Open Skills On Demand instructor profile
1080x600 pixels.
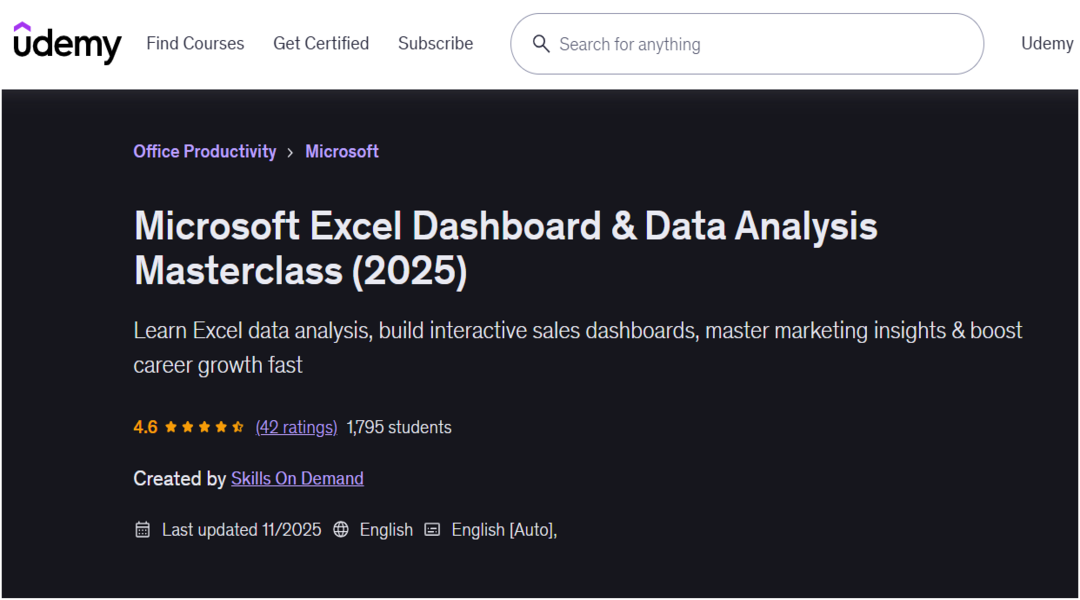pyautogui.click(x=297, y=479)
